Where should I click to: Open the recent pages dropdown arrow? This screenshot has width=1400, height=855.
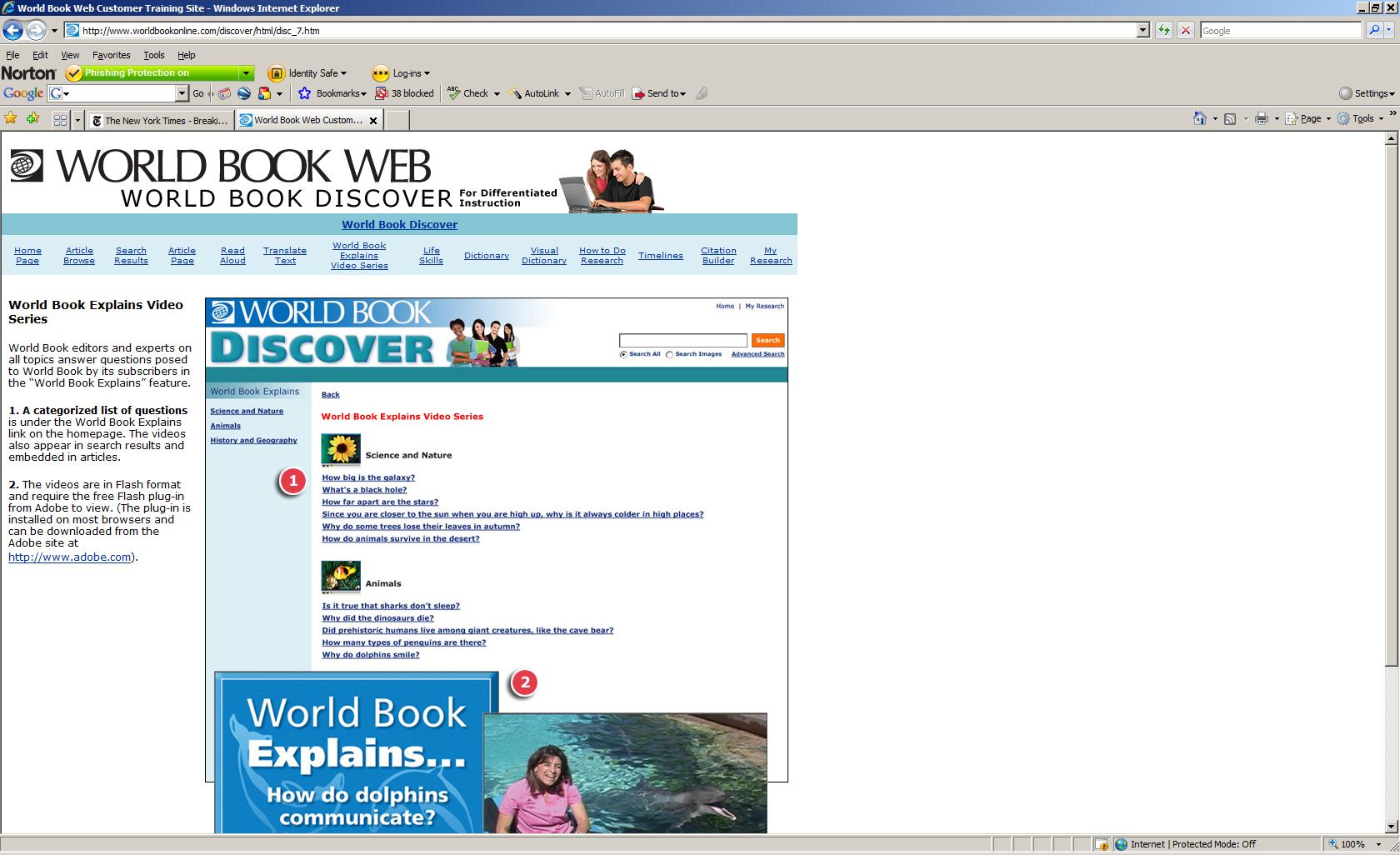click(x=54, y=31)
